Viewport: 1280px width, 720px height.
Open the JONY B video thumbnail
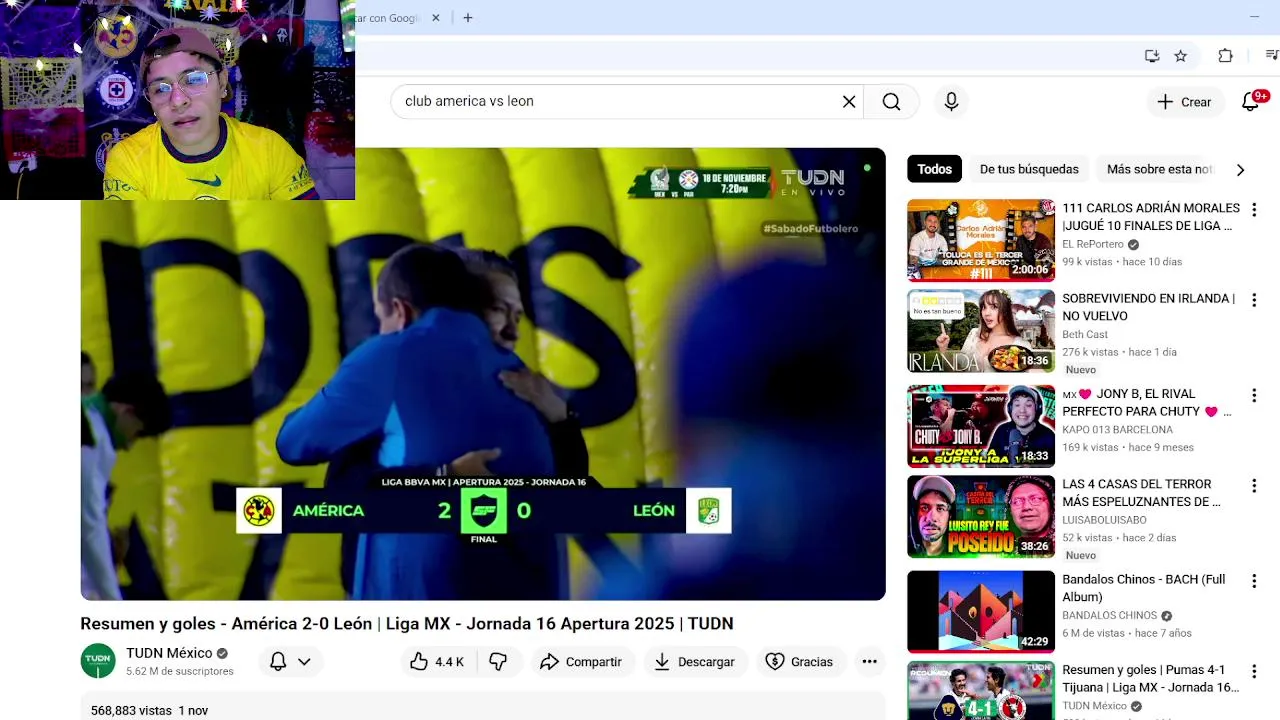(x=981, y=427)
